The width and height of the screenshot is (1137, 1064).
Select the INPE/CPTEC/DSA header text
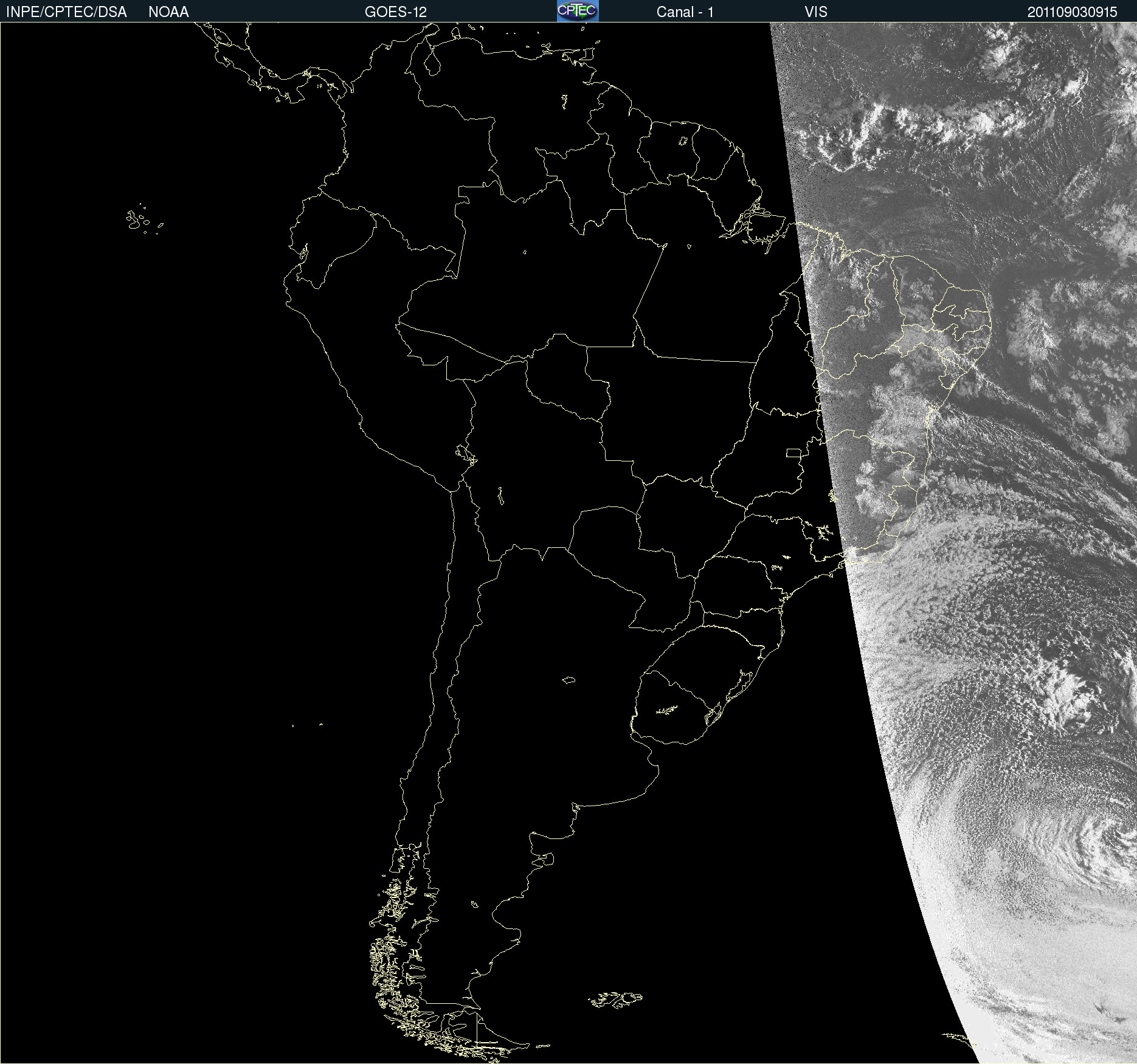point(66,12)
